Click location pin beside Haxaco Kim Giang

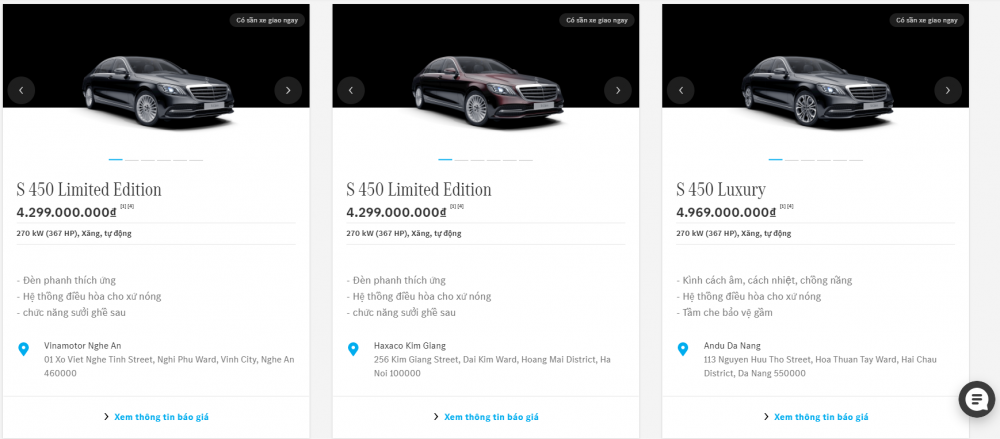(x=353, y=349)
